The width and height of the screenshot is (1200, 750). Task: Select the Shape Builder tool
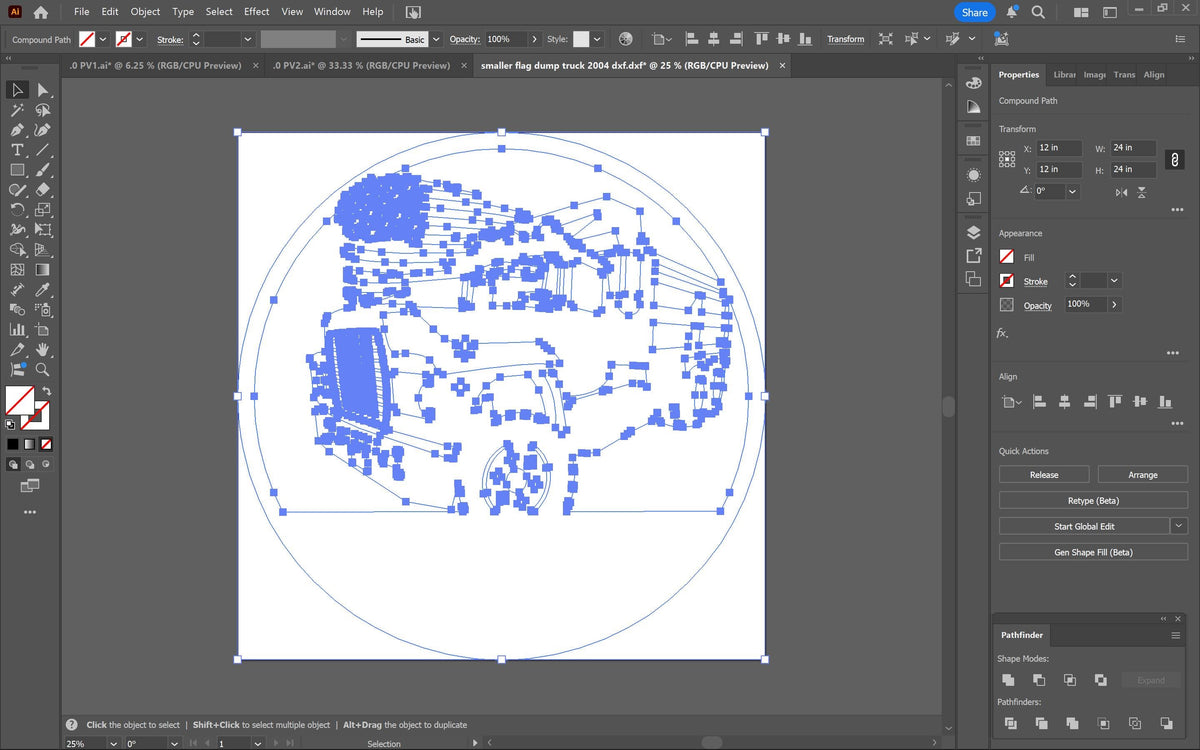[x=17, y=250]
